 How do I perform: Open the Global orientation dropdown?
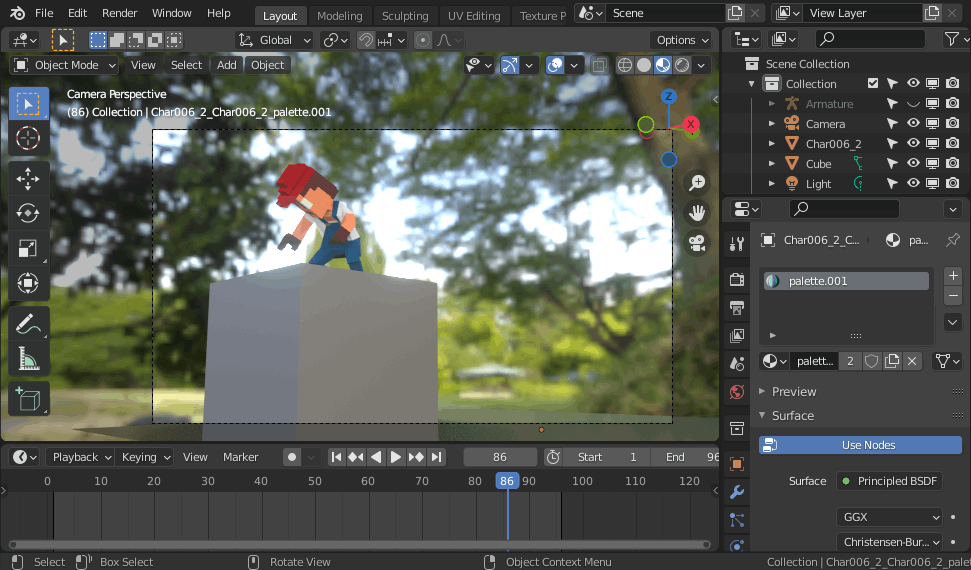(274, 40)
